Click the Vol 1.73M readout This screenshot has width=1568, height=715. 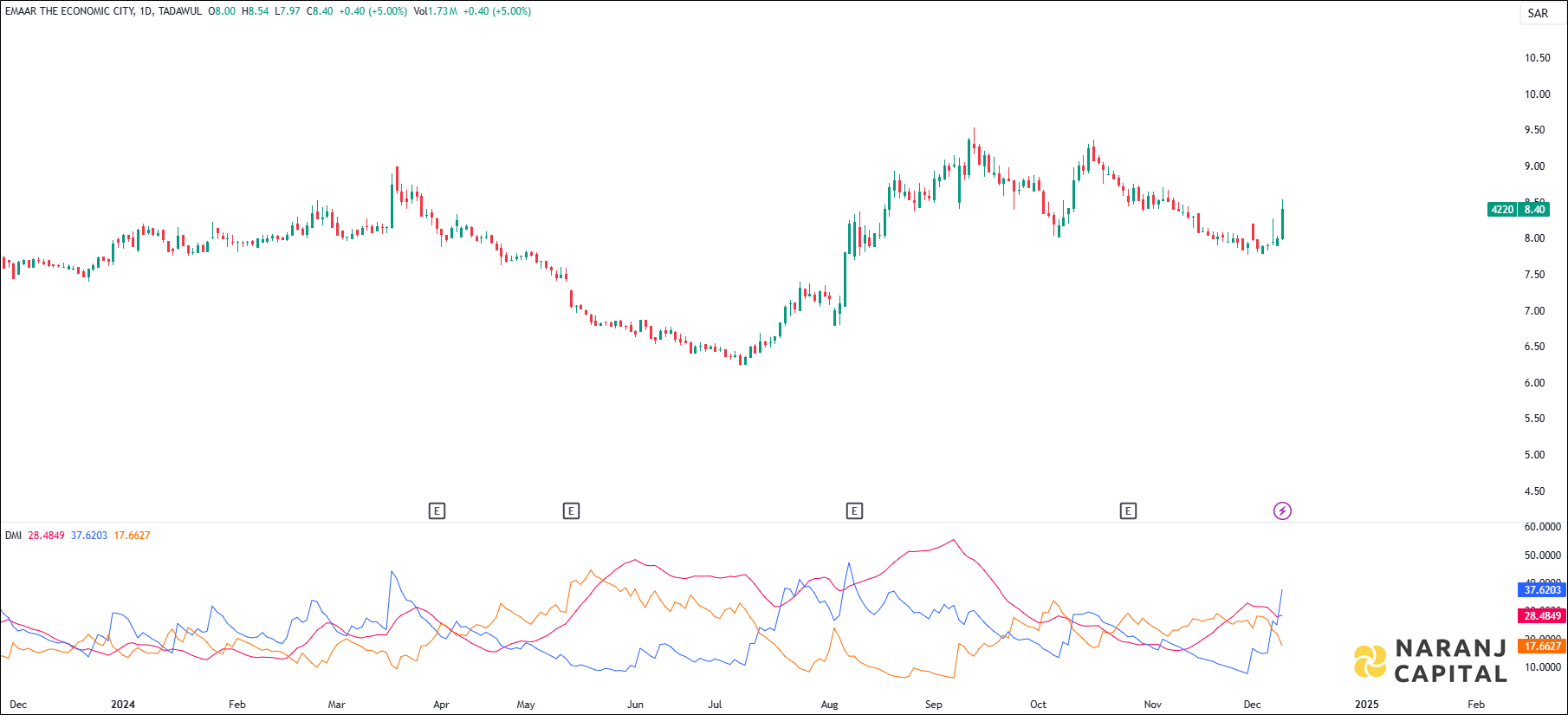click(x=436, y=11)
